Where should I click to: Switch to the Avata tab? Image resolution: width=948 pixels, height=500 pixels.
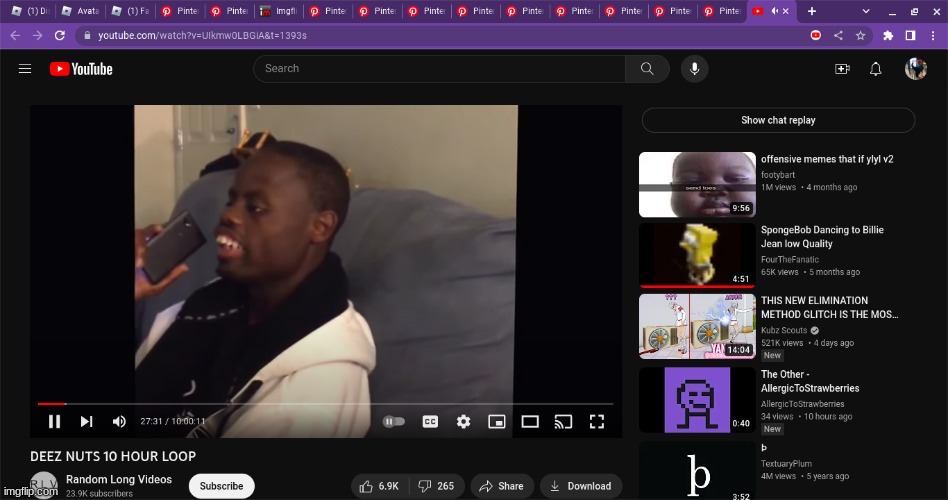point(81,11)
